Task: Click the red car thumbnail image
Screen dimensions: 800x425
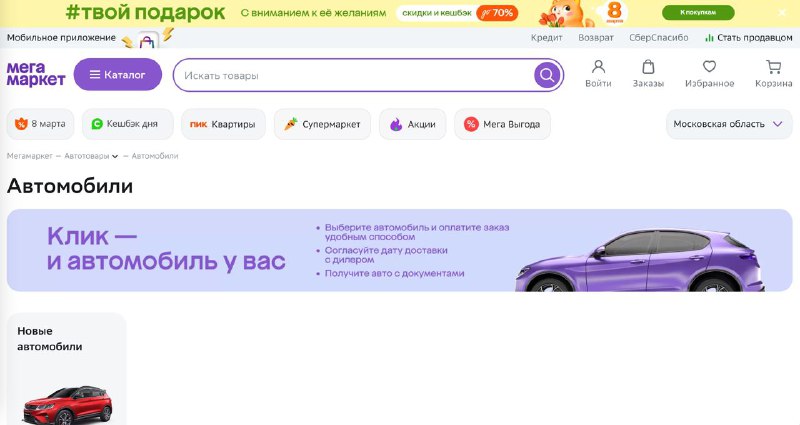Action: (67, 406)
